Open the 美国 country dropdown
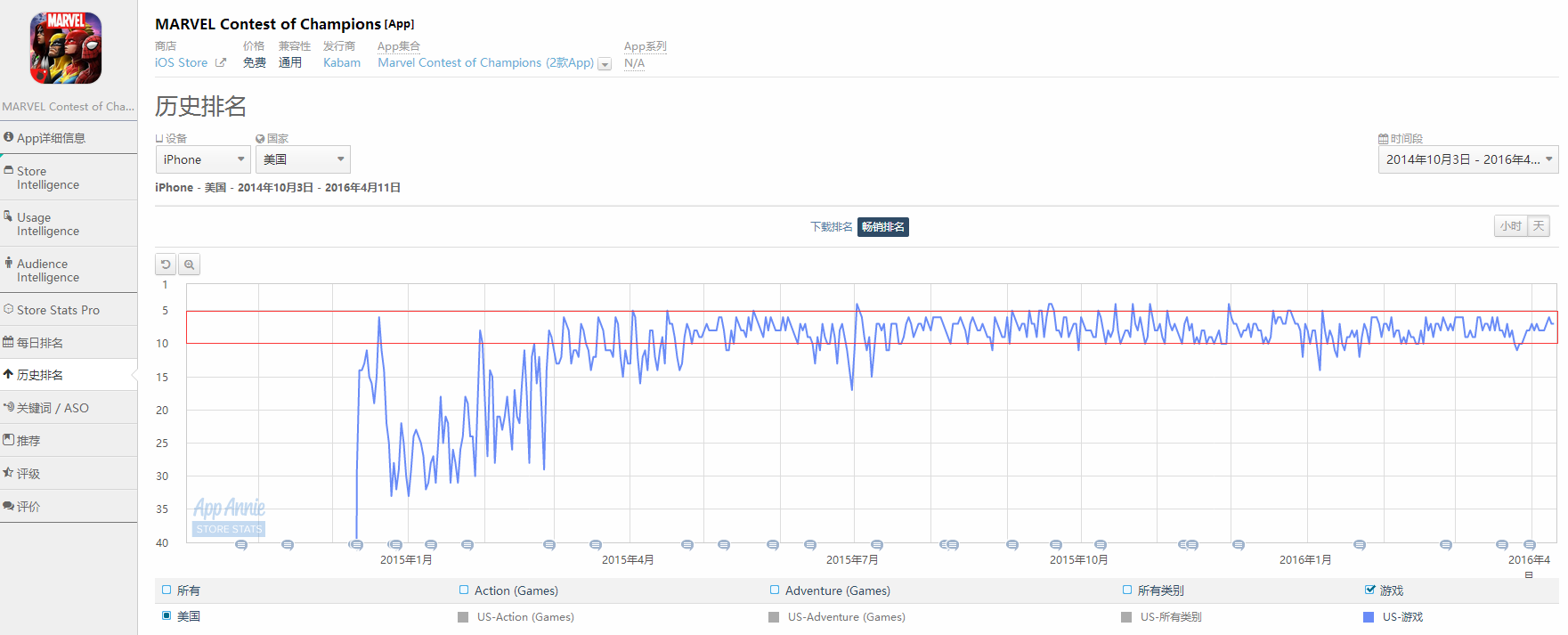Image resolution: width=1568 pixels, height=635 pixels. [x=303, y=159]
